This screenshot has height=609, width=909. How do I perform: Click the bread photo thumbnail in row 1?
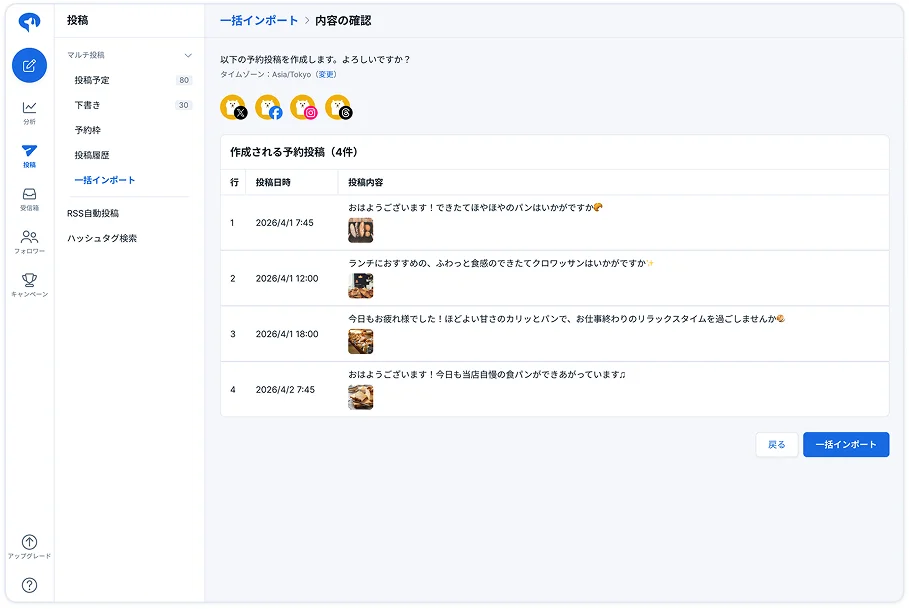pyautogui.click(x=360, y=229)
